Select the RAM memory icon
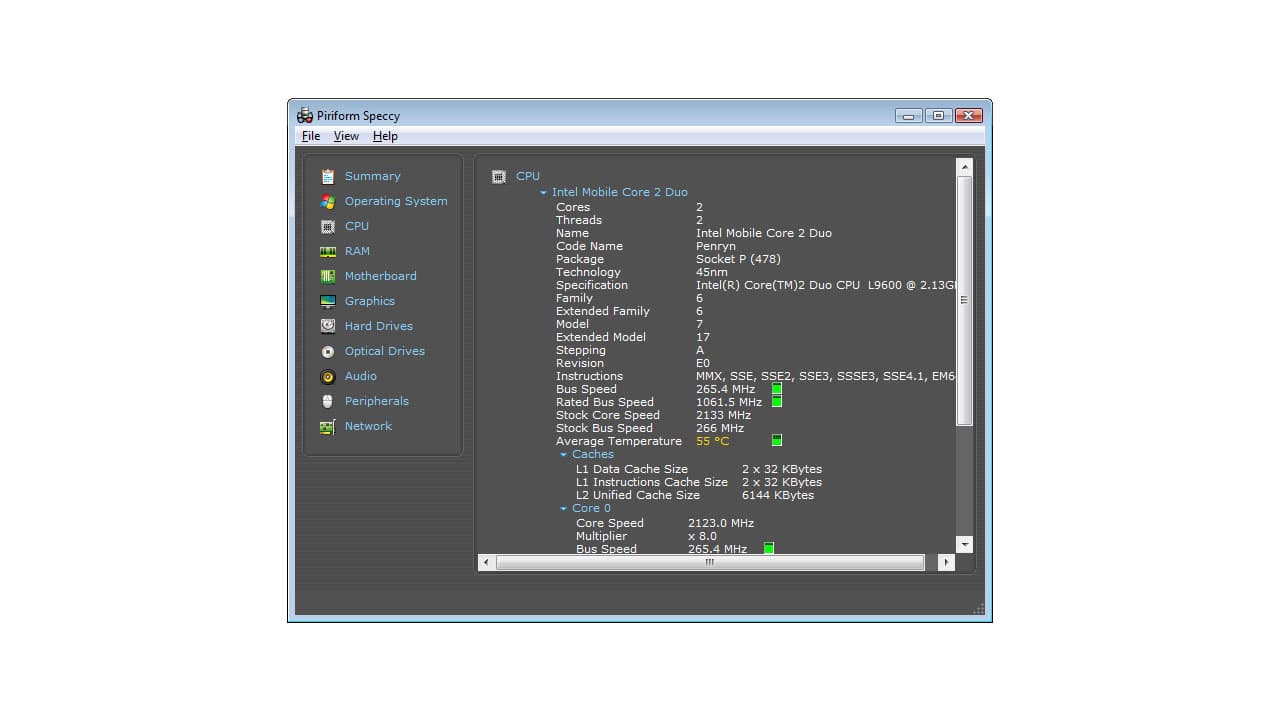The image size is (1280, 720). click(x=329, y=251)
